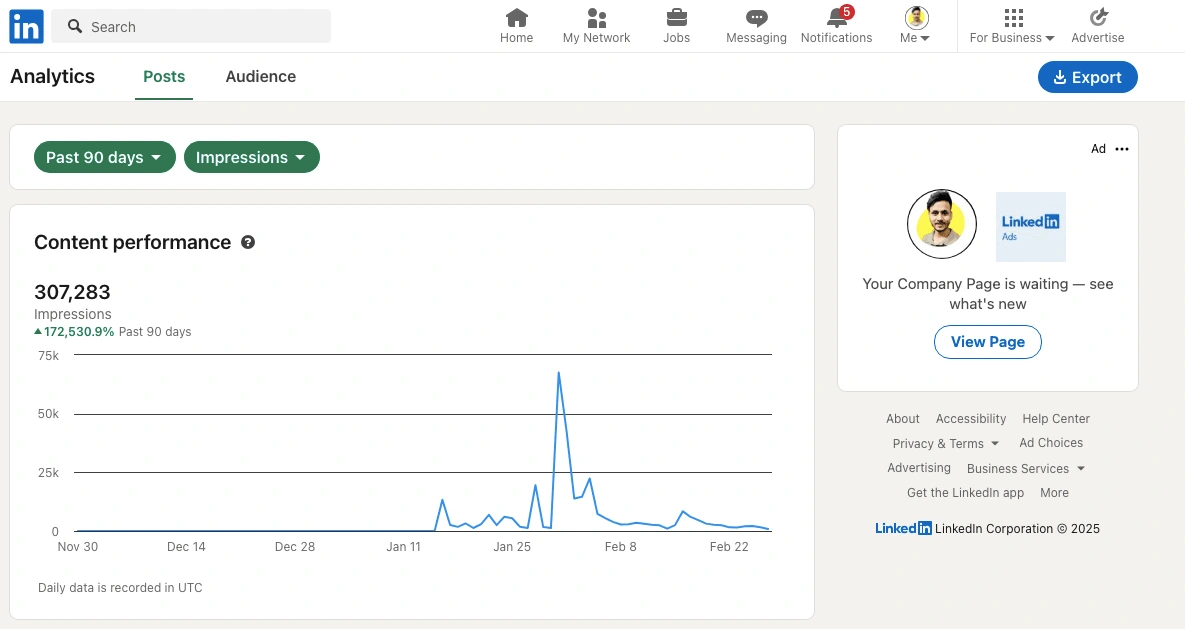Open the Impressions metric dropdown

(x=251, y=157)
